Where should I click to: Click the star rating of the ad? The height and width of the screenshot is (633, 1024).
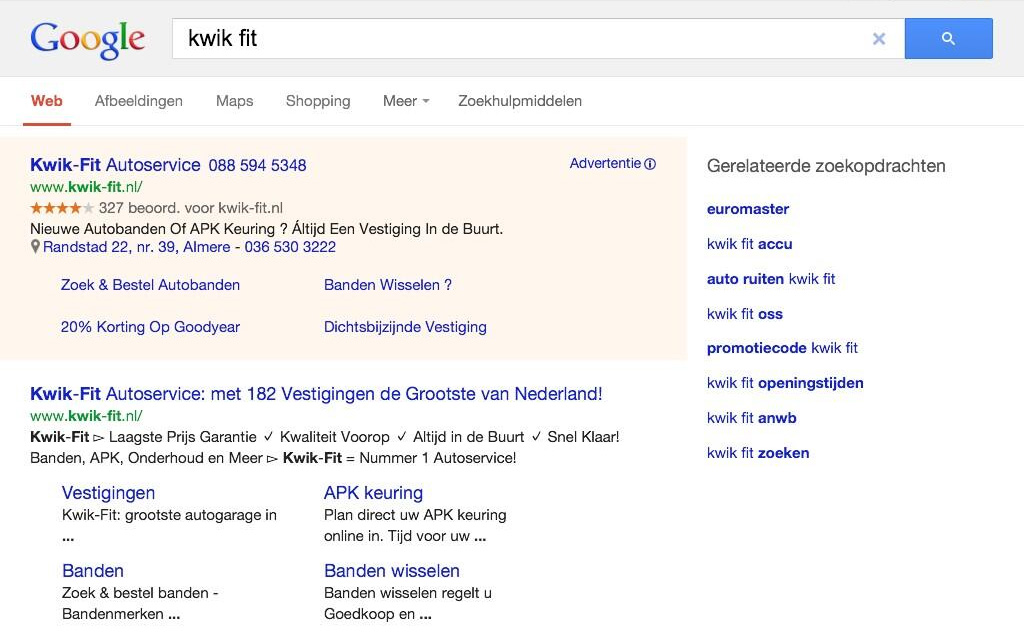(x=62, y=208)
